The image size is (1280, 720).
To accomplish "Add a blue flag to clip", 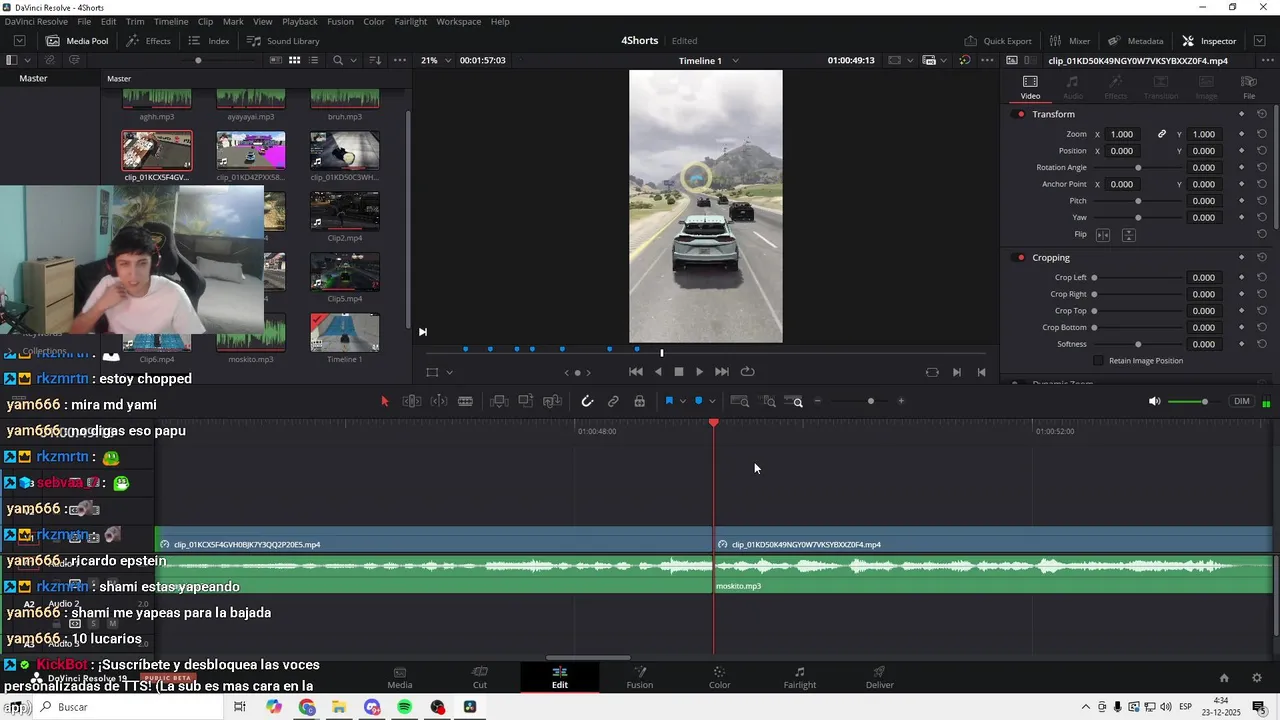I will pyautogui.click(x=669, y=401).
